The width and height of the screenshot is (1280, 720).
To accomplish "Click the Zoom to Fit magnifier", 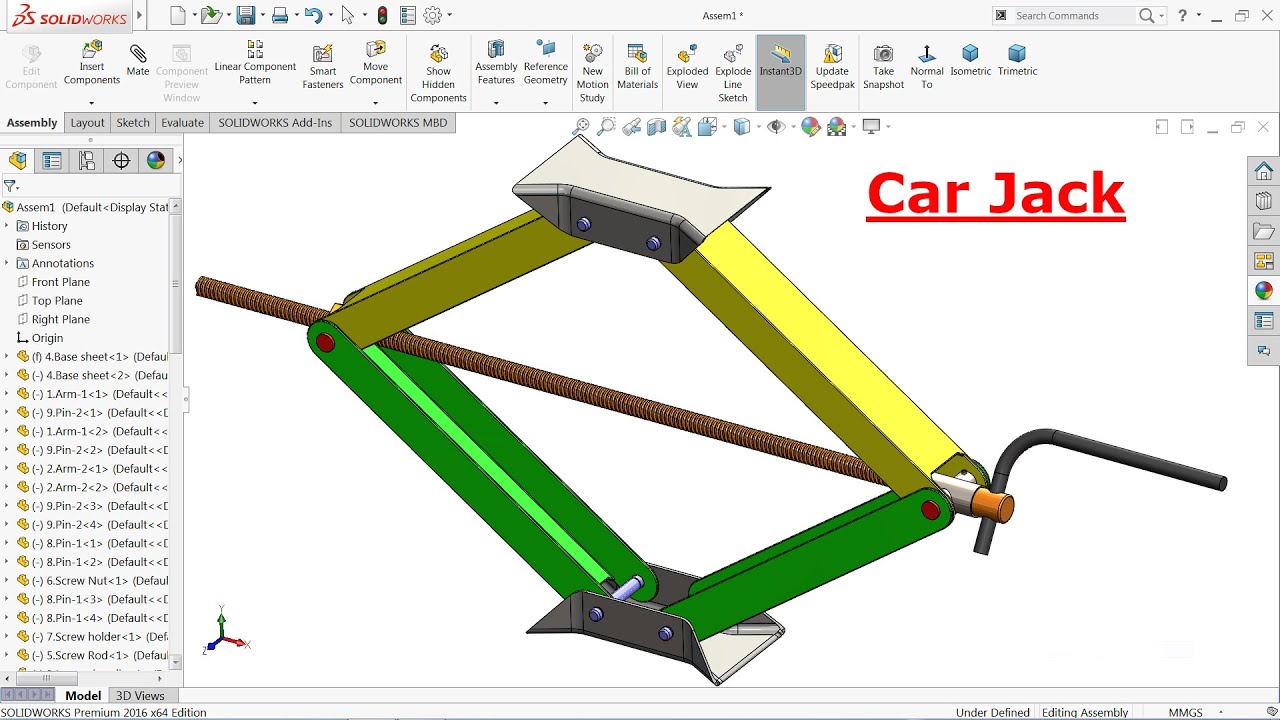I will [x=581, y=127].
